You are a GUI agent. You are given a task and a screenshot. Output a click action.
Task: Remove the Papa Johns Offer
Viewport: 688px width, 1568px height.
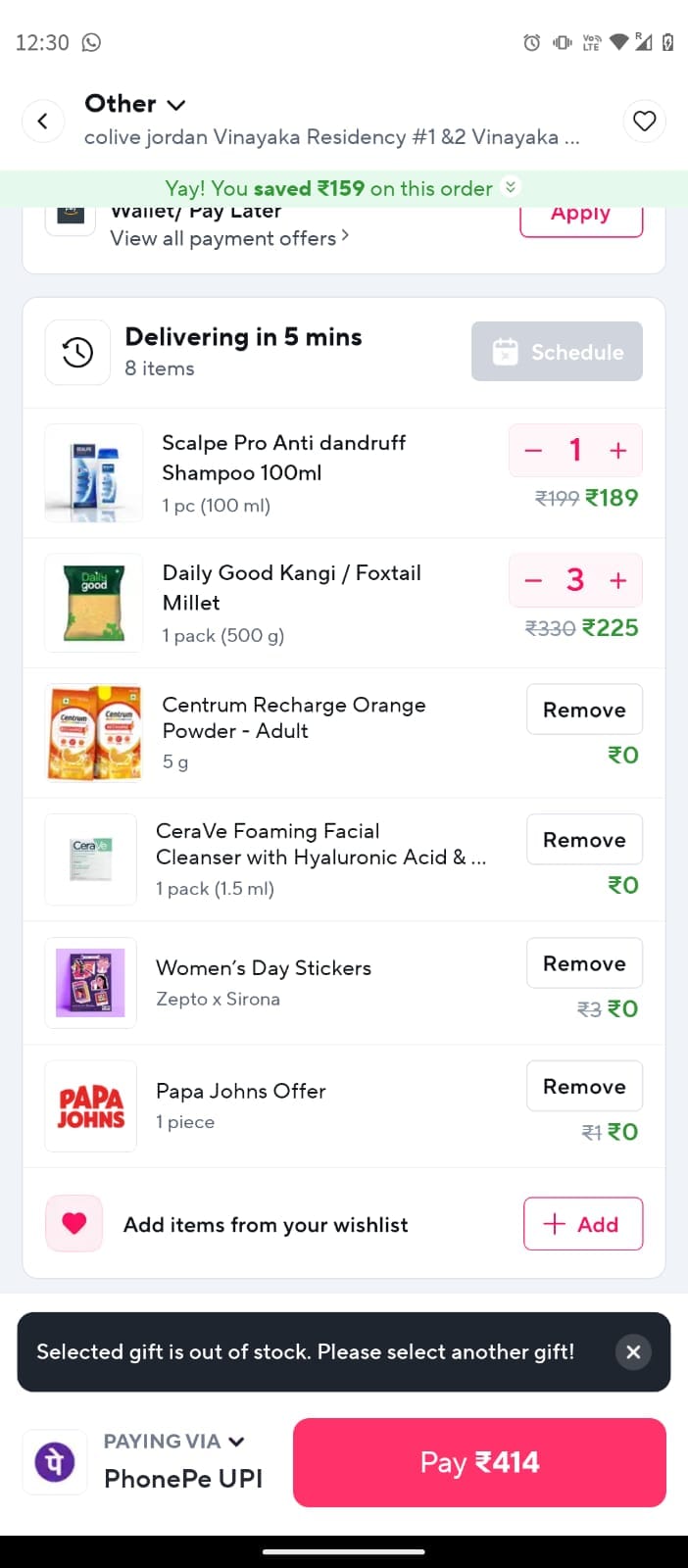coord(584,1086)
